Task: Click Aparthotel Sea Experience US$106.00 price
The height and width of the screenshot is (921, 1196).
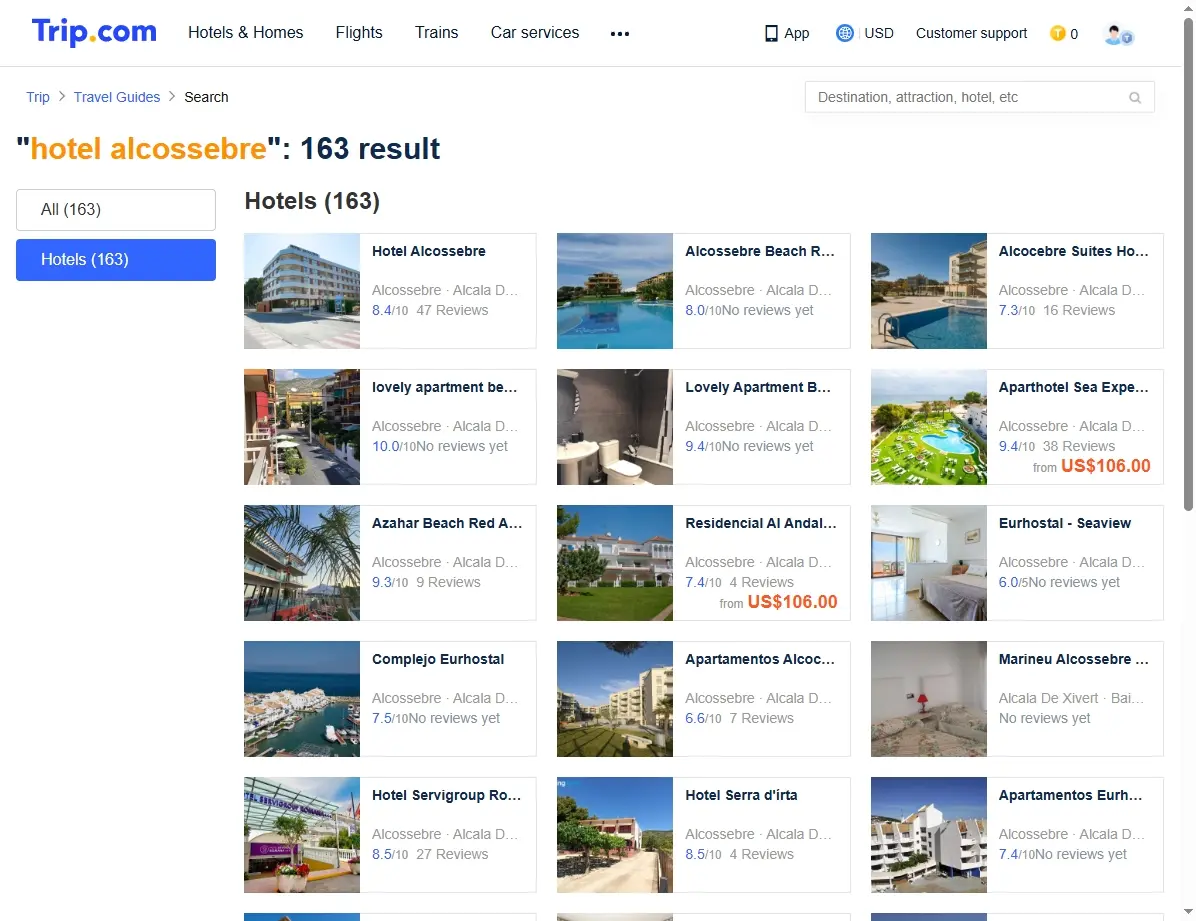Action: (x=1105, y=466)
